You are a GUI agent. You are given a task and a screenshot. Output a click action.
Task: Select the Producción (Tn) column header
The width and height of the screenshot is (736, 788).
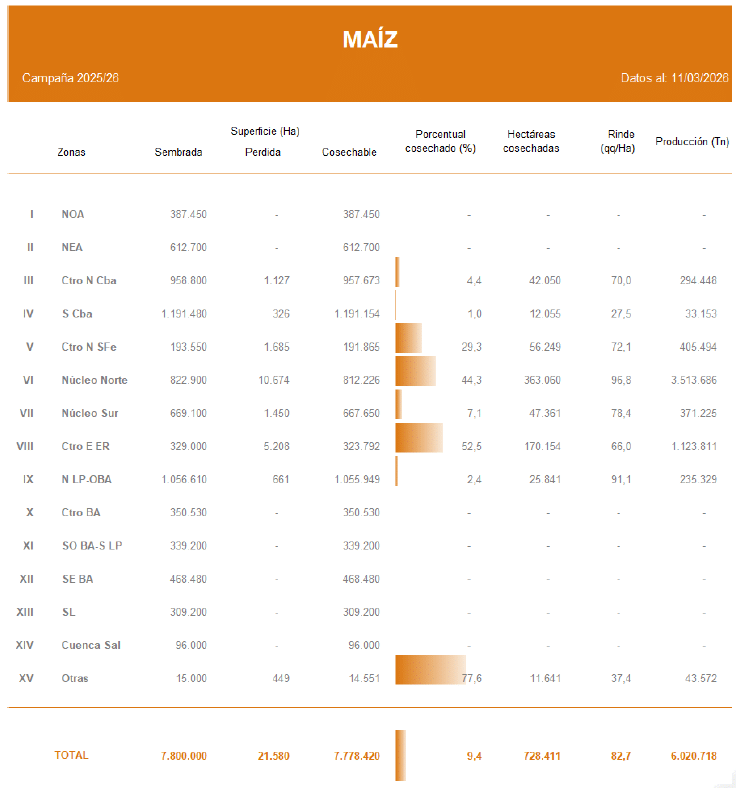click(692, 142)
